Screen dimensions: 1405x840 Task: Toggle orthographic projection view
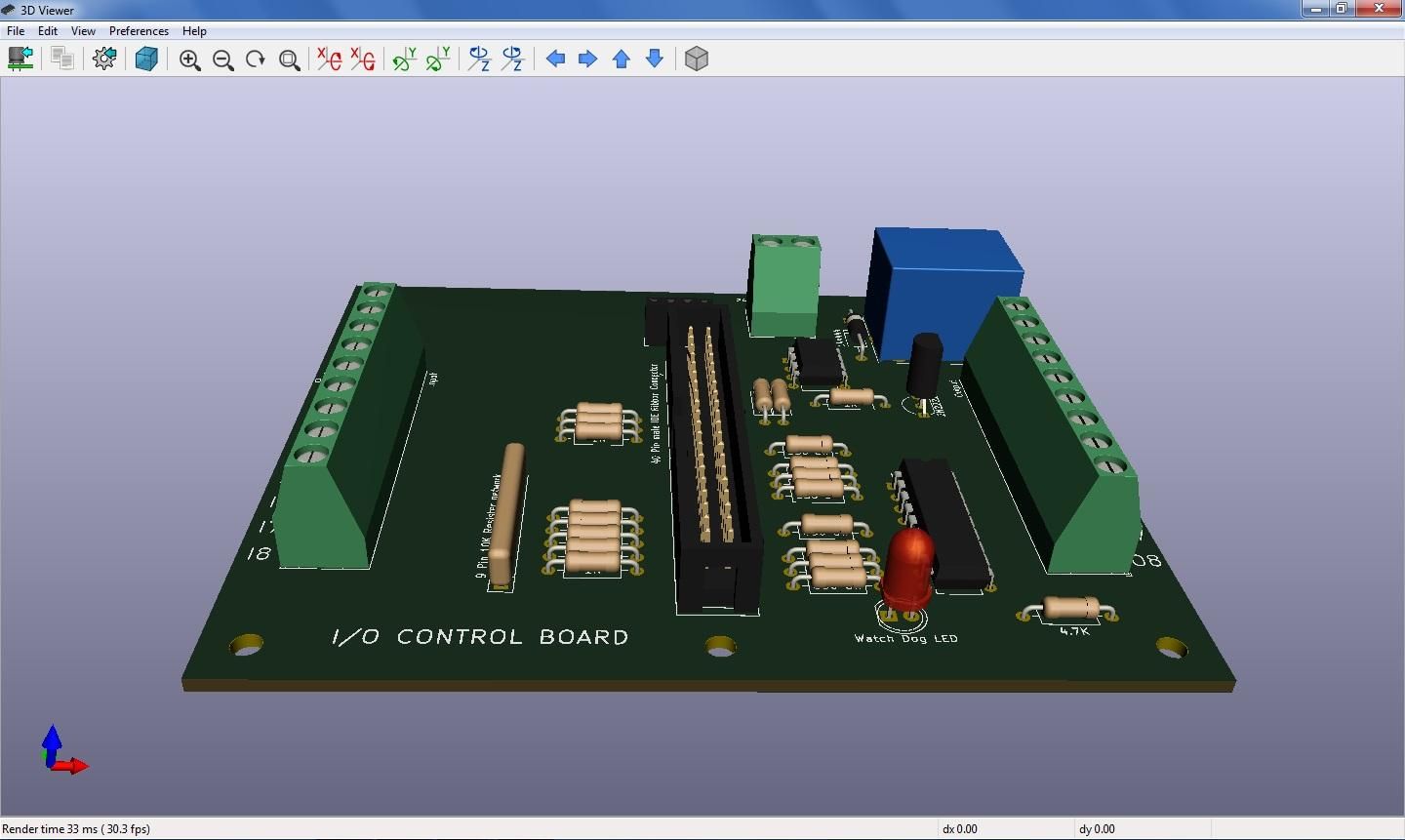click(x=697, y=59)
